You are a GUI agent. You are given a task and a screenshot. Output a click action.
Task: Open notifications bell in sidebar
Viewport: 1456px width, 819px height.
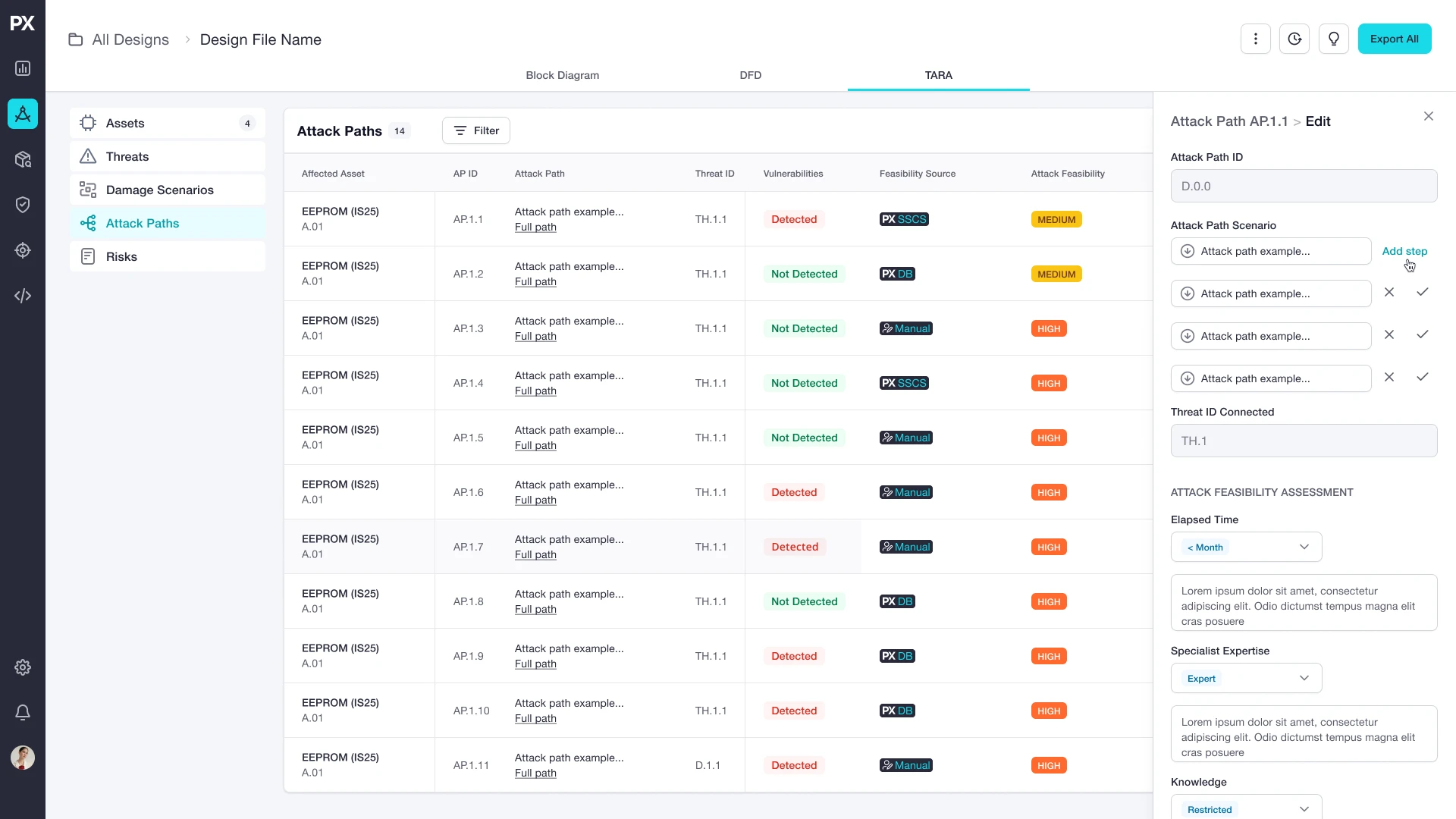(23, 713)
